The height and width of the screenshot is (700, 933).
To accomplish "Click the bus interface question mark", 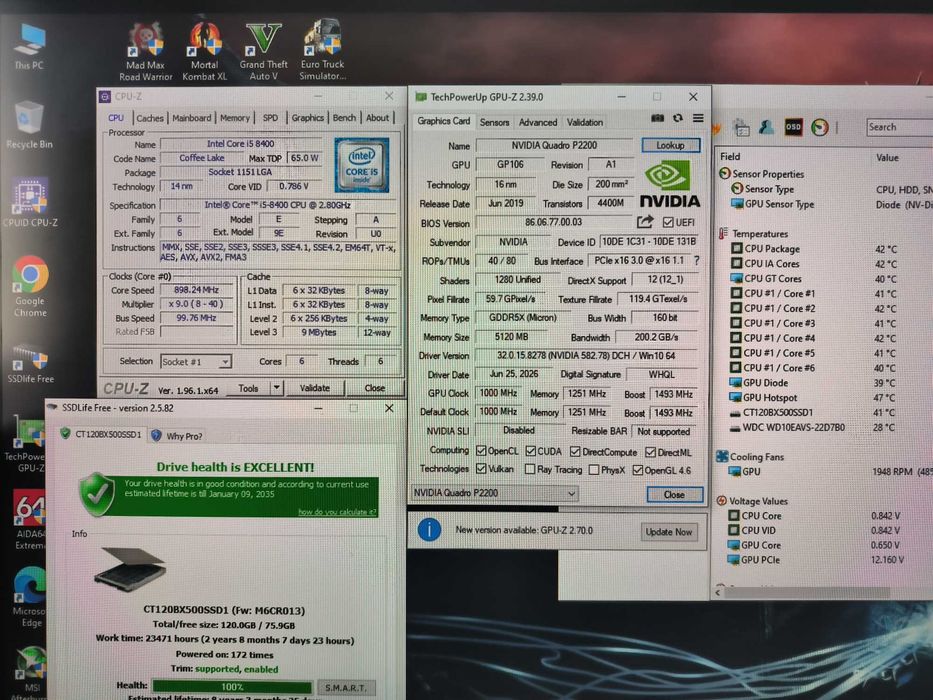I will tap(697, 260).
